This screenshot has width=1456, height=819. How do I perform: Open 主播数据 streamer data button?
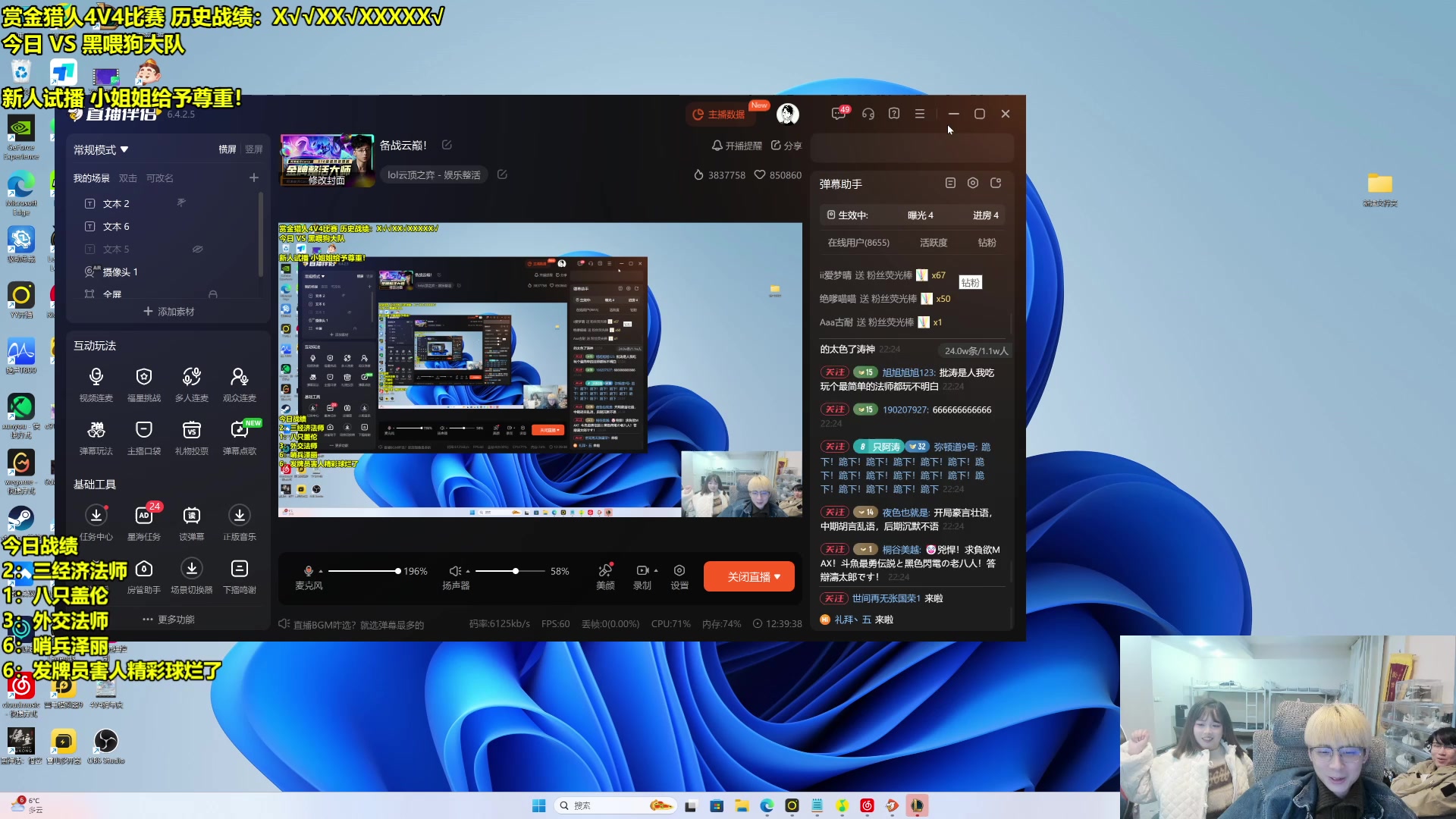tap(719, 114)
